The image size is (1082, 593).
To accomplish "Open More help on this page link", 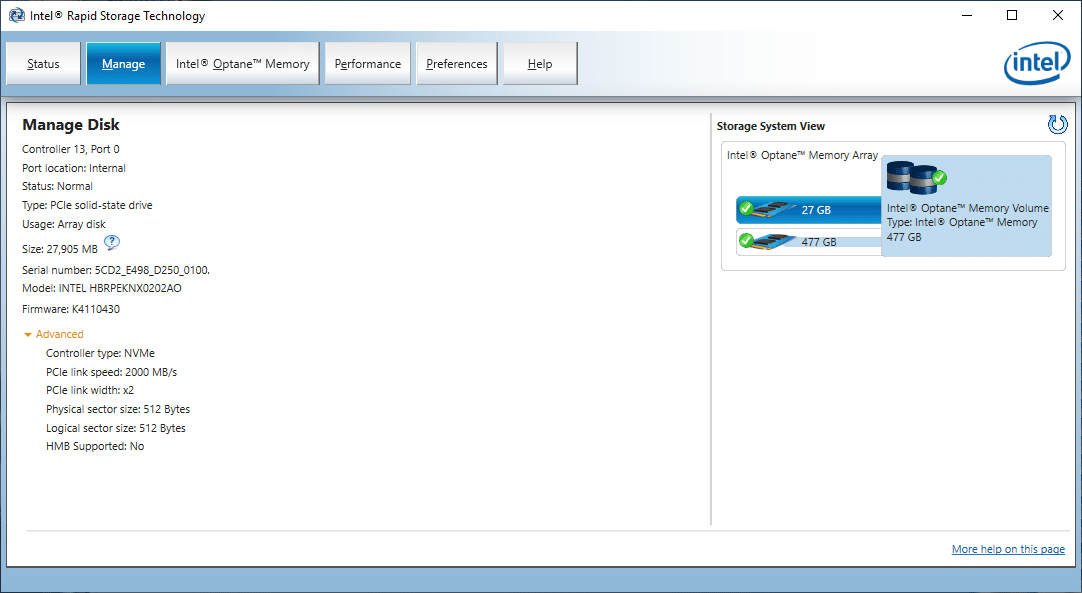I will (1008, 549).
